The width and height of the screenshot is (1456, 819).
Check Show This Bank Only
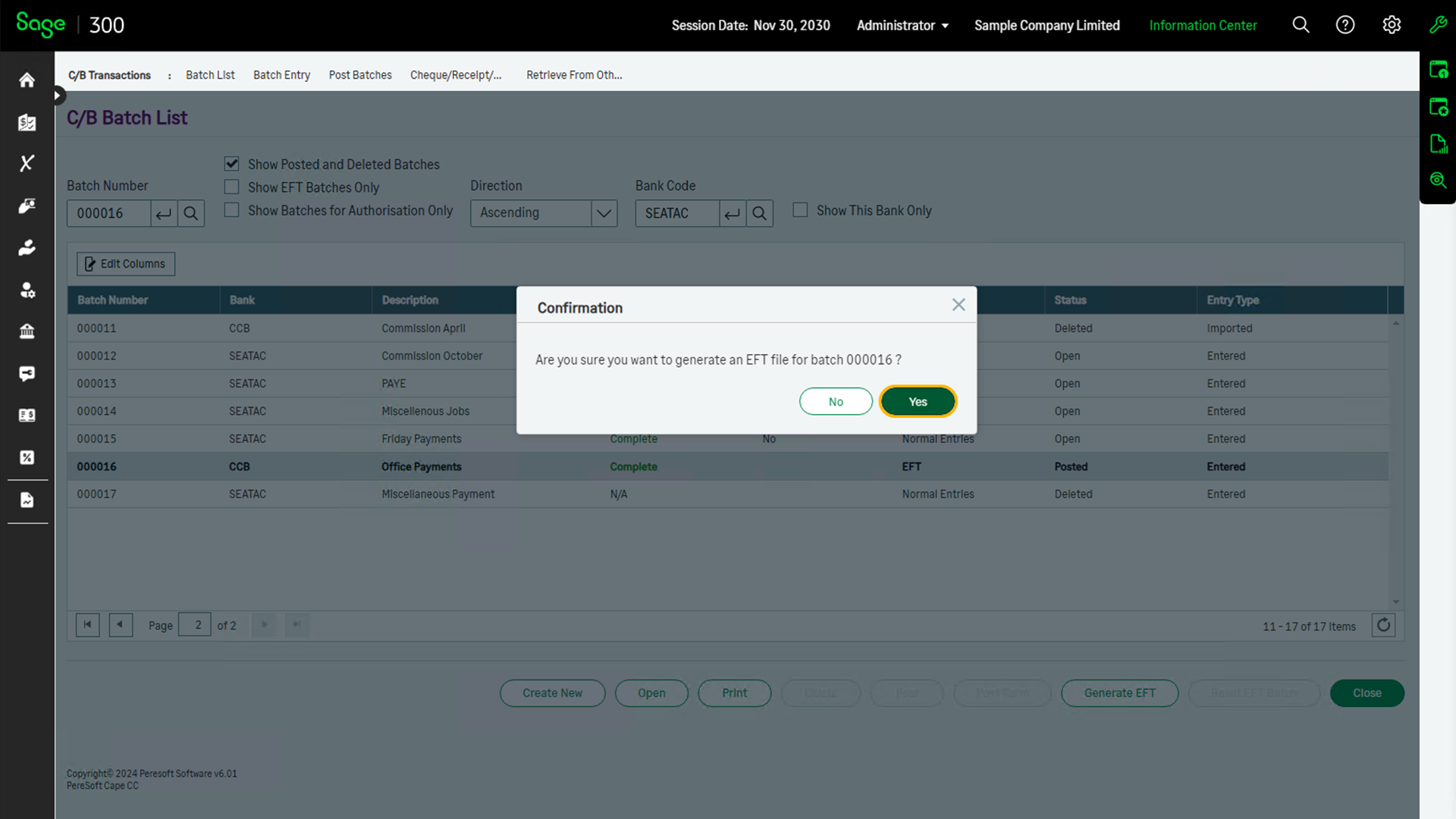click(x=800, y=210)
